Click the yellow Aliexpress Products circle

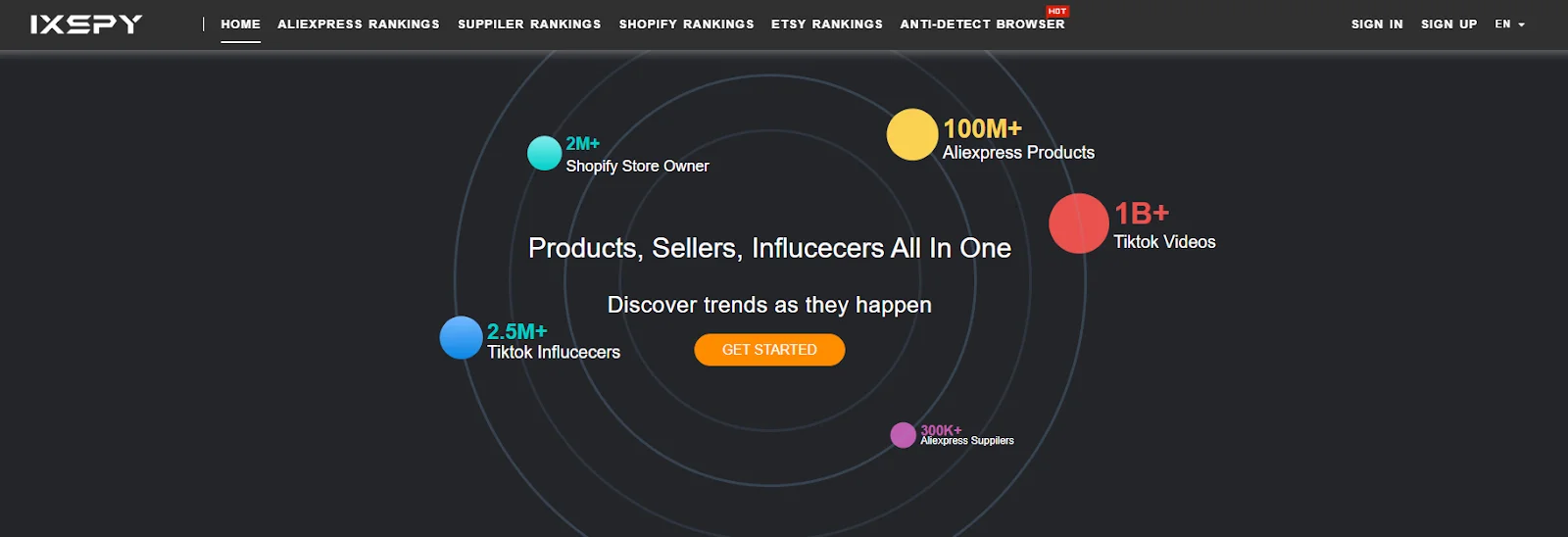[912, 134]
